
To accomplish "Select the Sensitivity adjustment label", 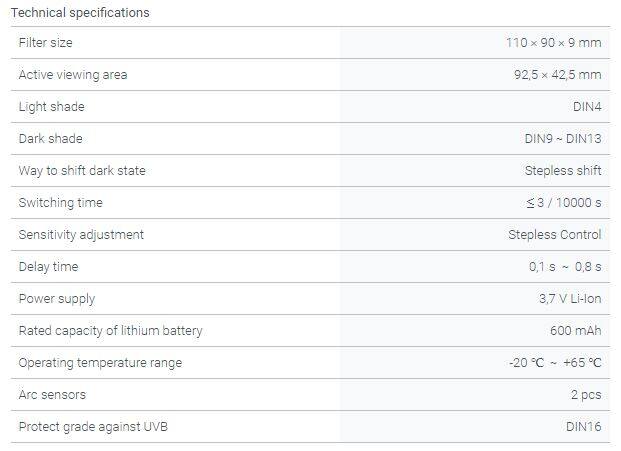I will click(x=82, y=235).
